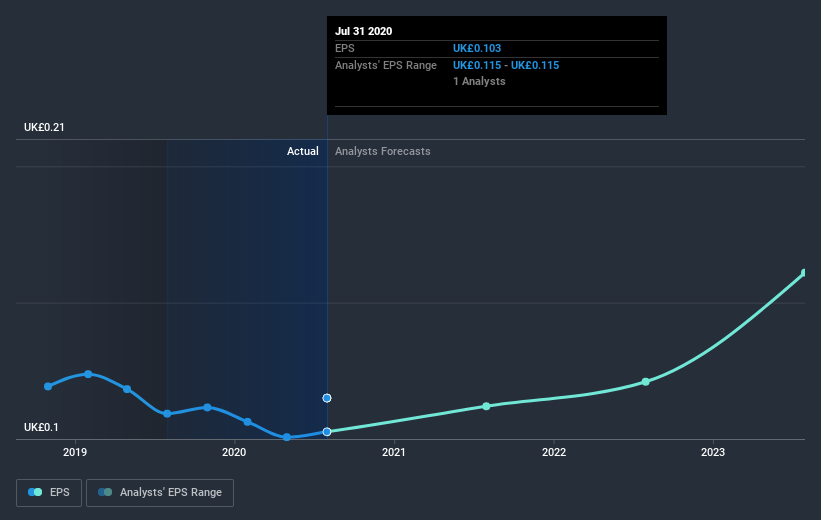Select the EPS point at late 2019 bump
The width and height of the screenshot is (821, 520).
pyautogui.click(x=207, y=407)
